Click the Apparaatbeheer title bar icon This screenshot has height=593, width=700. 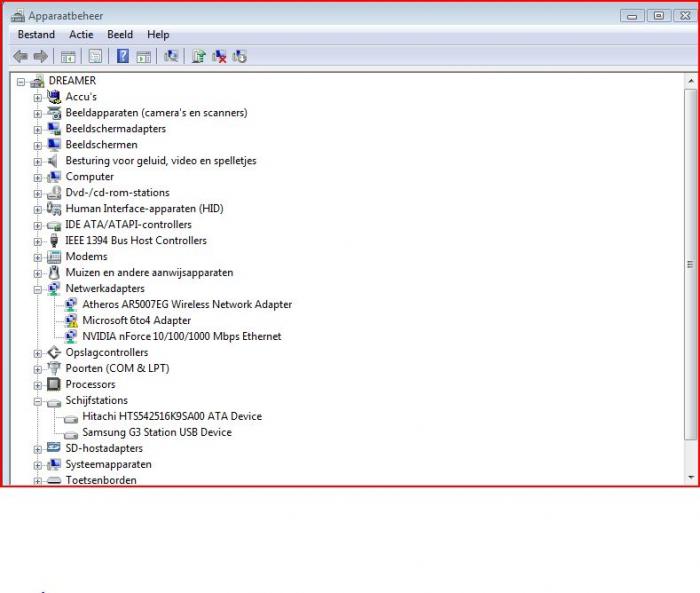coord(18,16)
